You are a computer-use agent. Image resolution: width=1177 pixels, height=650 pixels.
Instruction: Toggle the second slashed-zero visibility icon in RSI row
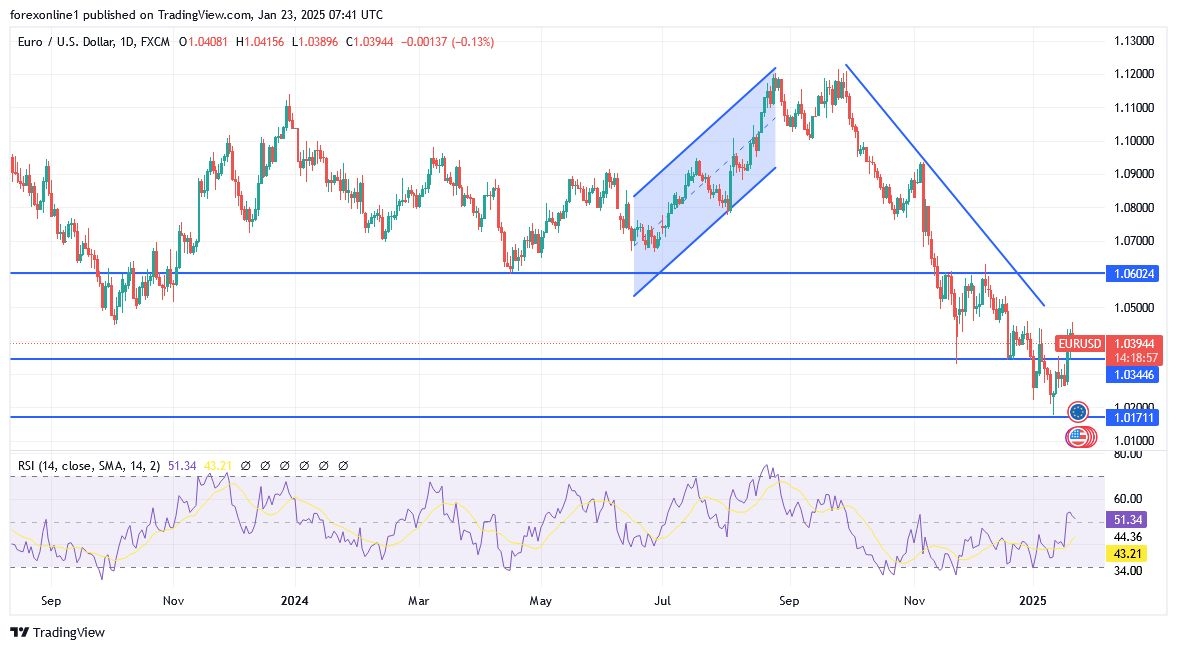[265, 465]
